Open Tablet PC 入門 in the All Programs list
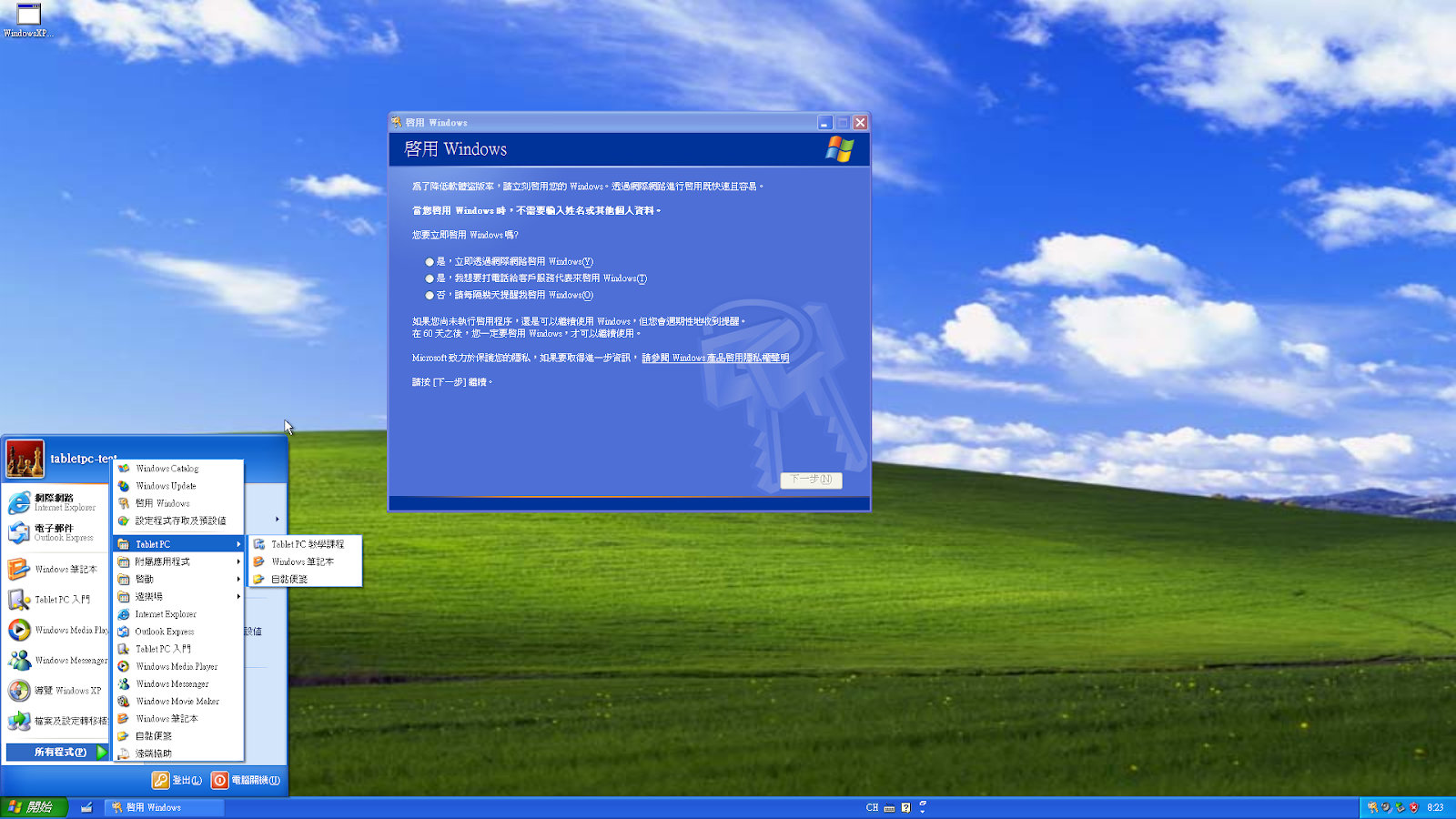The width and height of the screenshot is (1456, 819). pos(178,649)
